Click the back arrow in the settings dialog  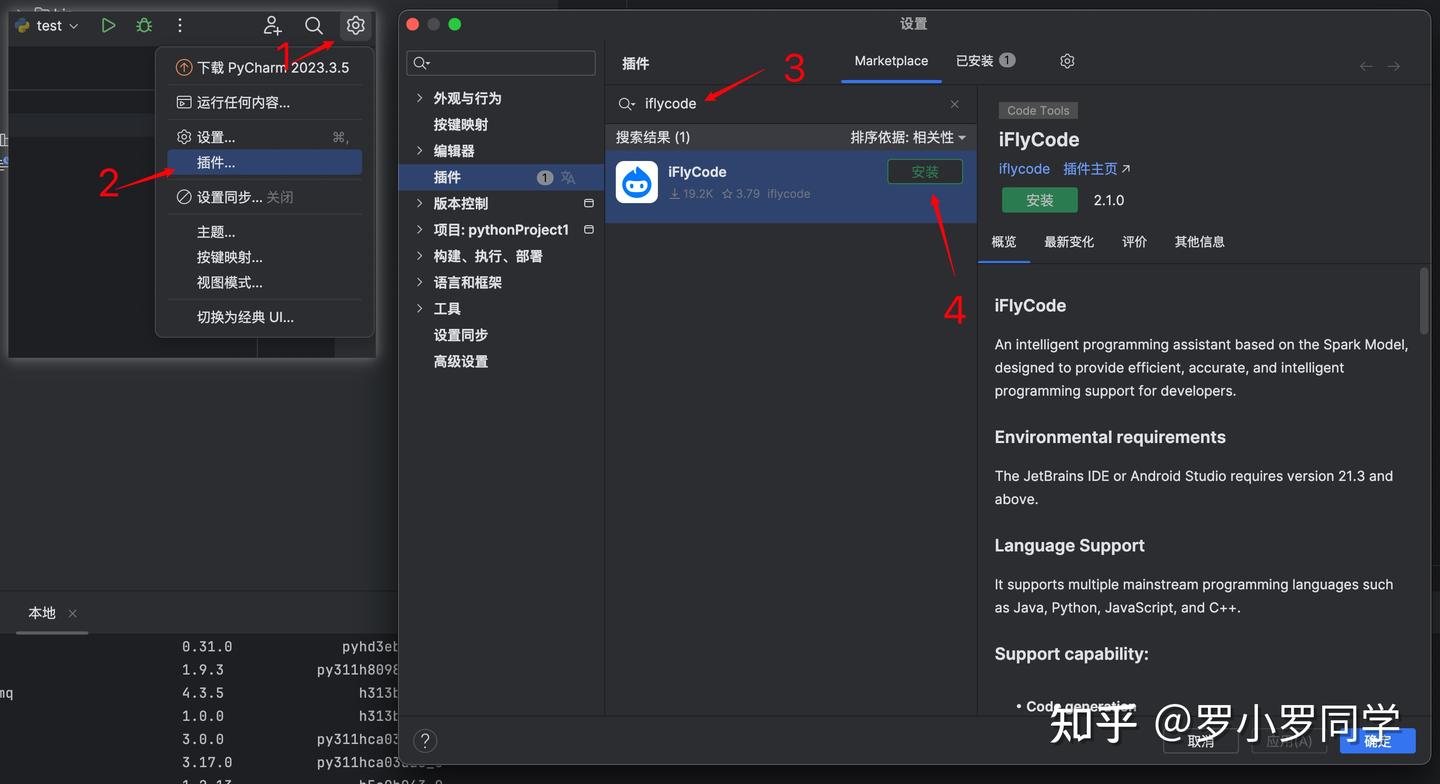(x=1365, y=65)
